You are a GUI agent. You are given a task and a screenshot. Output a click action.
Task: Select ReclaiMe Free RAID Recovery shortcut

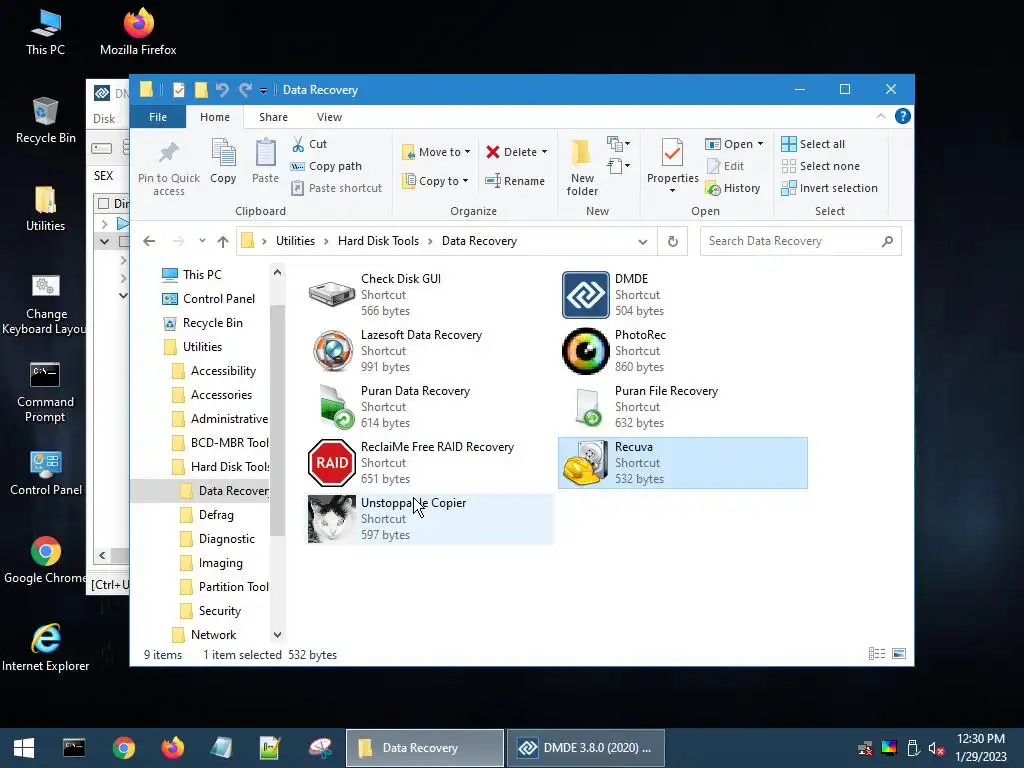pyautogui.click(x=429, y=463)
